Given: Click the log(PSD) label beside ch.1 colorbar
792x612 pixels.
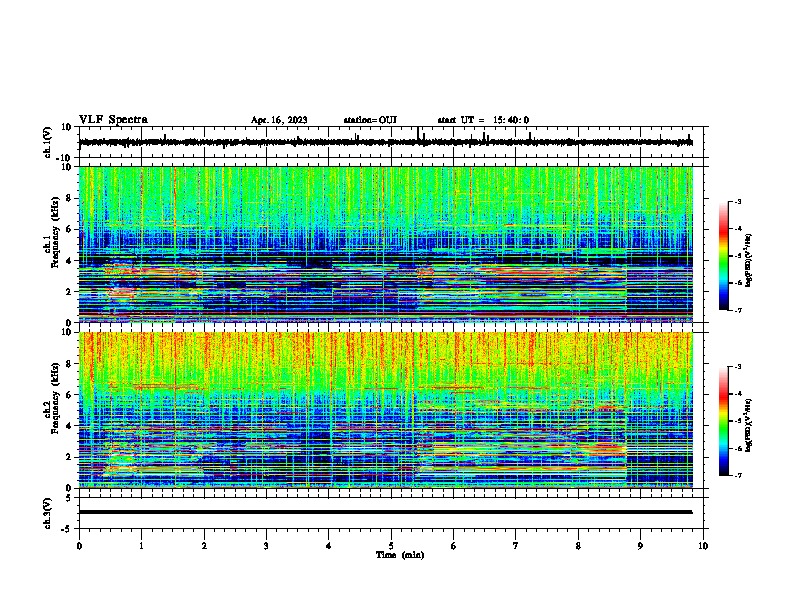Looking at the screenshot, I should [749, 260].
